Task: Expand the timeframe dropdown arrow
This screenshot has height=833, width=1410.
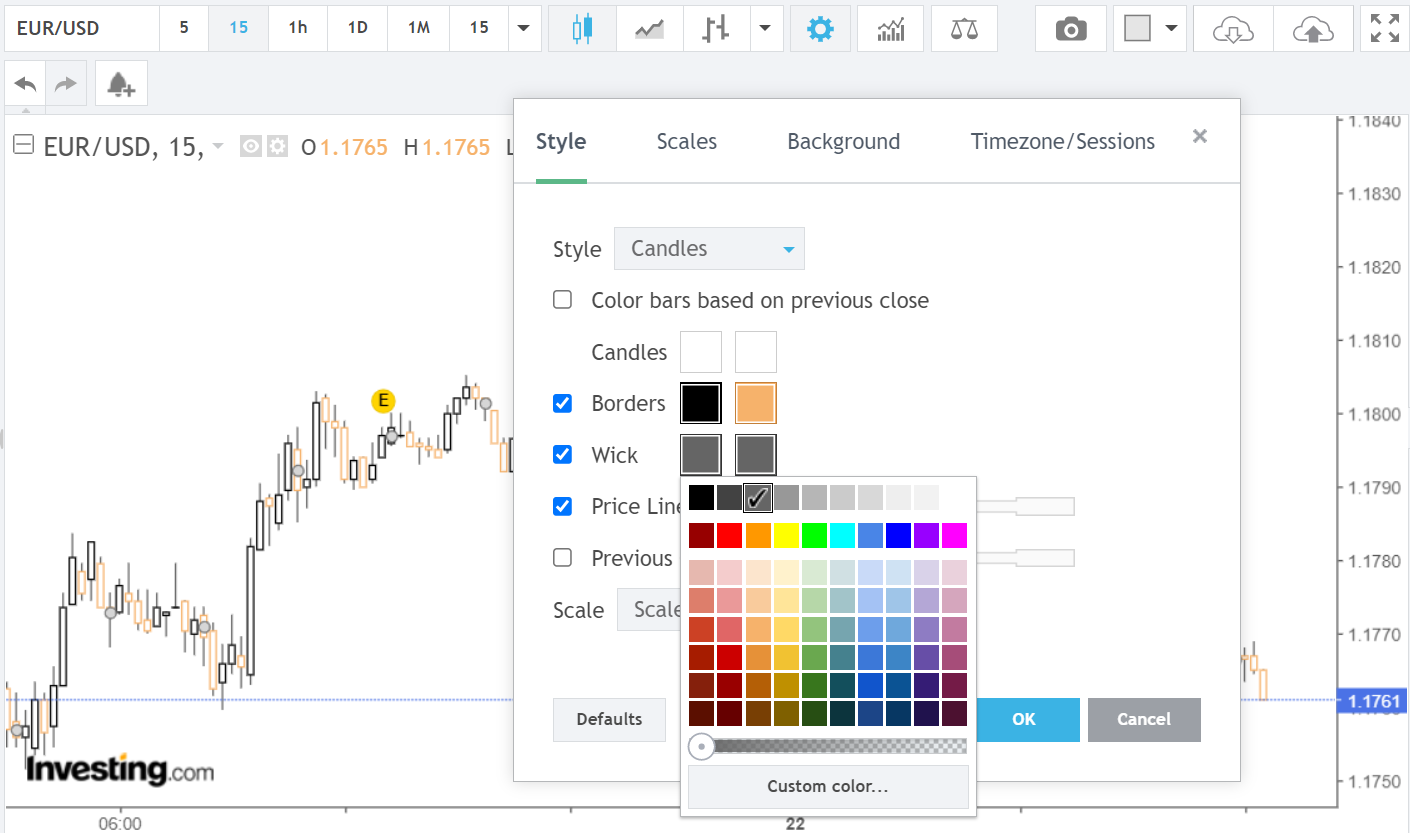Action: click(523, 28)
